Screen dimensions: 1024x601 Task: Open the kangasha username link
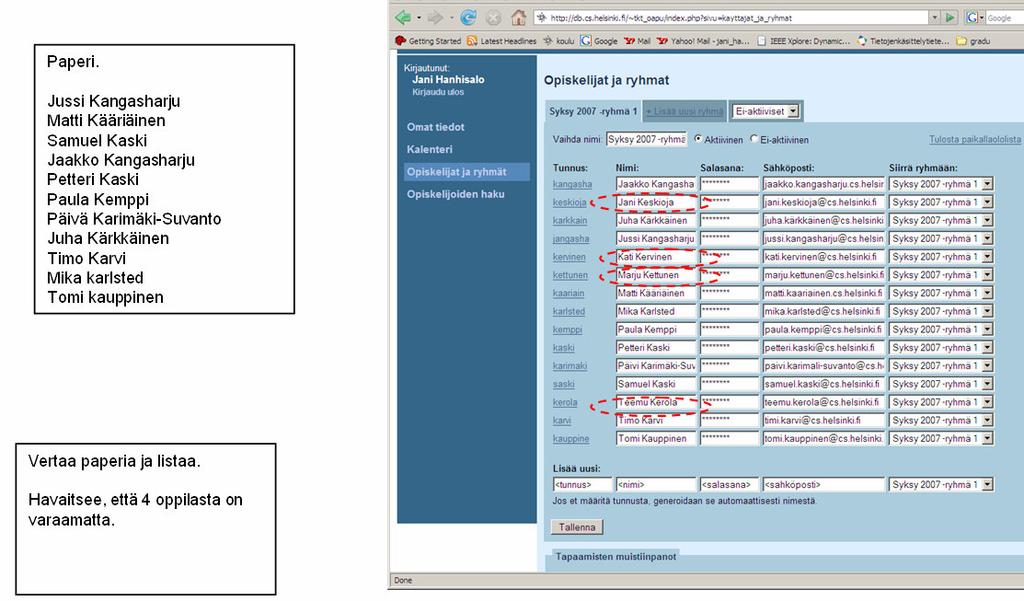coord(572,184)
